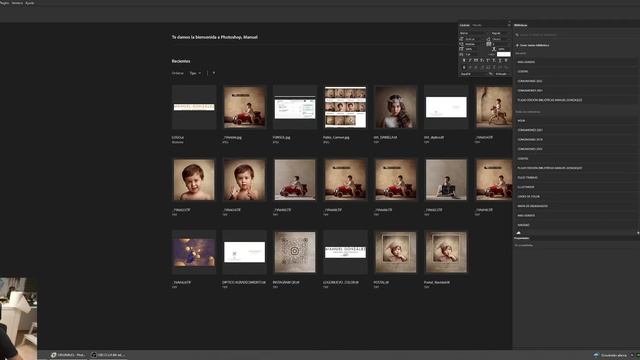
Task: Open the POSTAL.tif recent file
Action: (x=396, y=252)
